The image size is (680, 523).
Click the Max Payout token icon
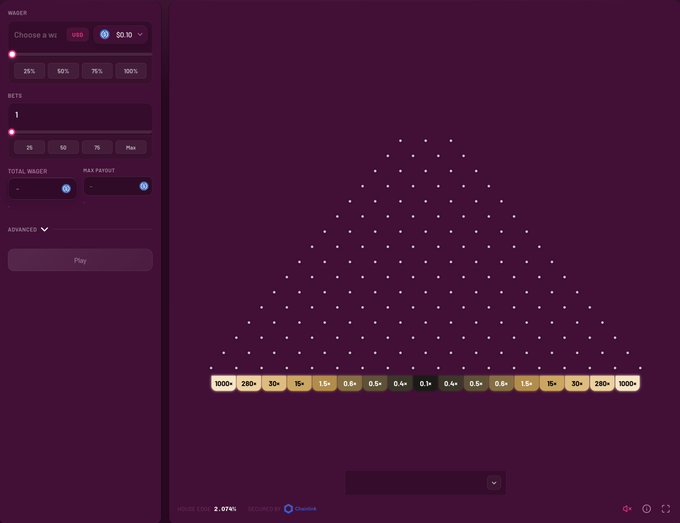tap(144, 186)
